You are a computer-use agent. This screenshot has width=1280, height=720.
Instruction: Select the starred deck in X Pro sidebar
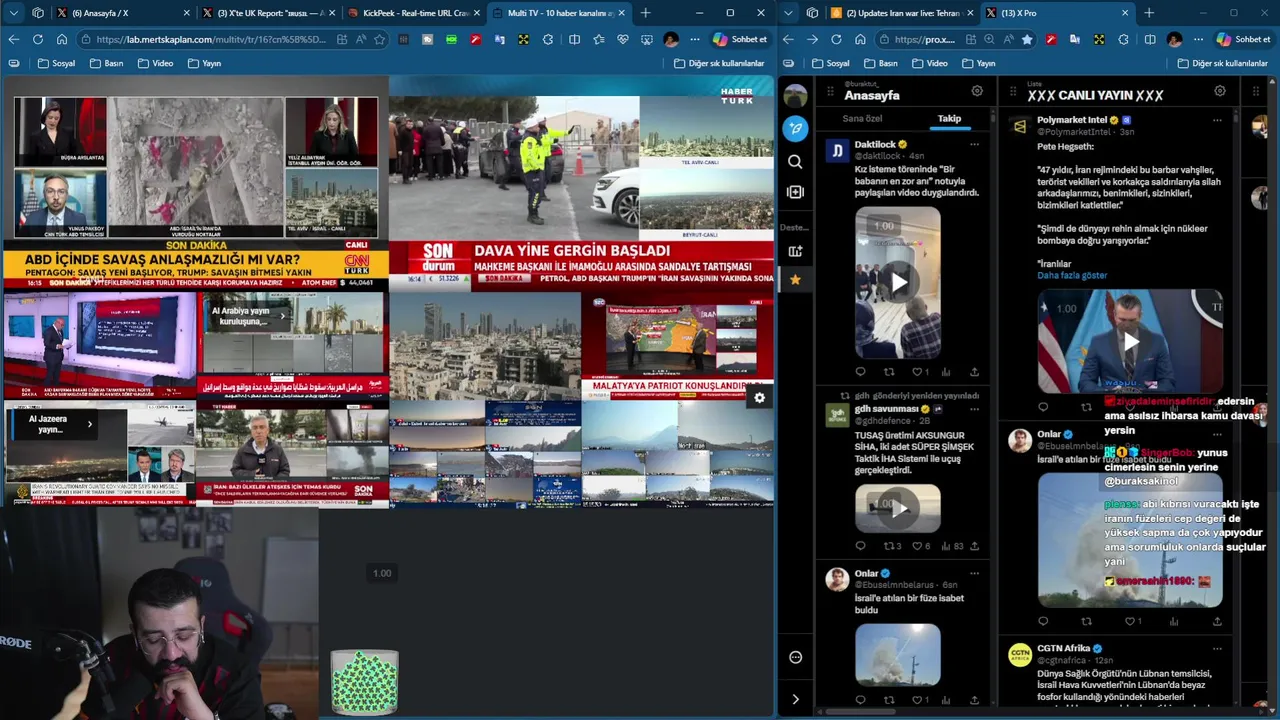[795, 280]
